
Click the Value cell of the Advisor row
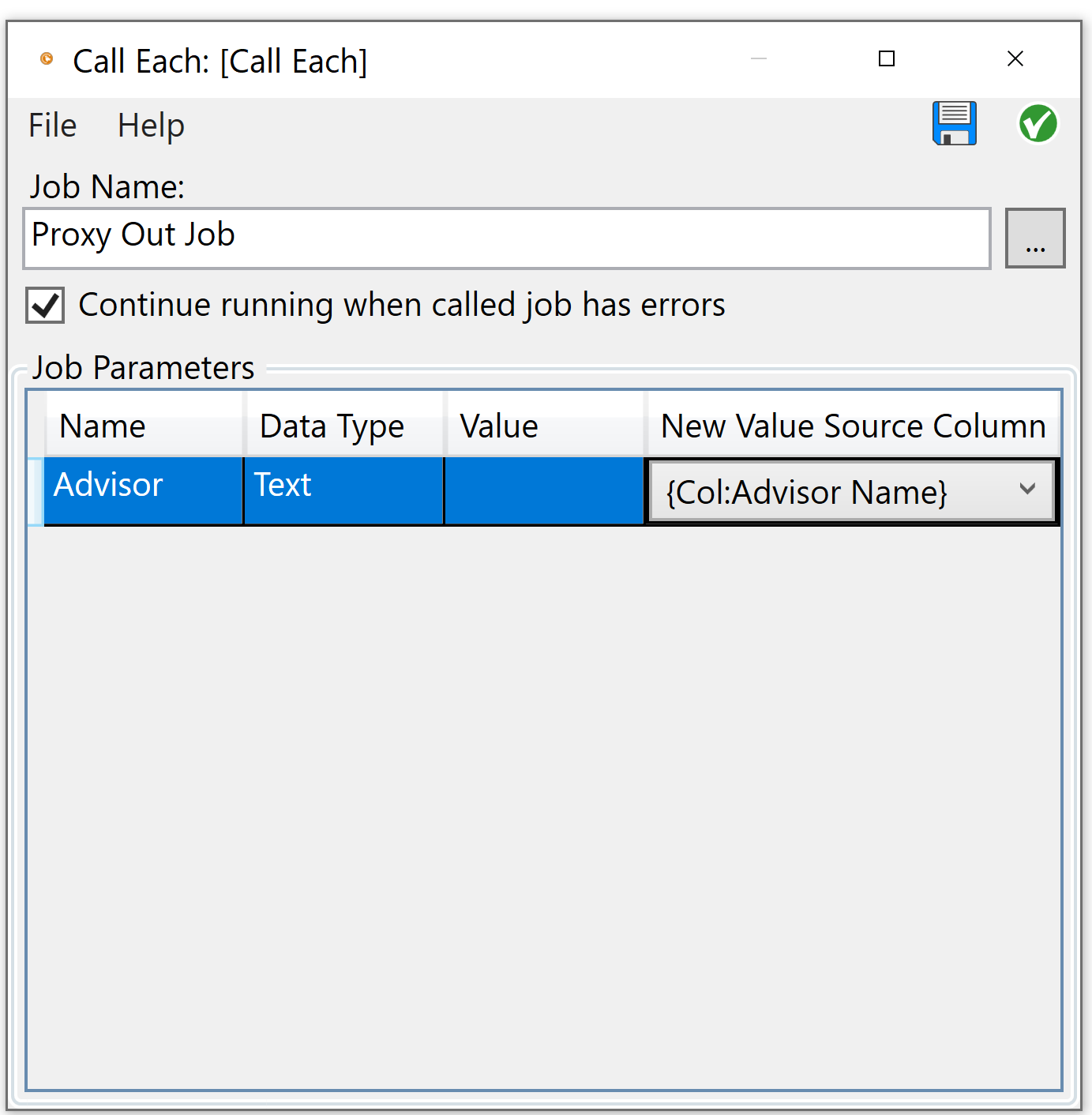[x=543, y=490]
